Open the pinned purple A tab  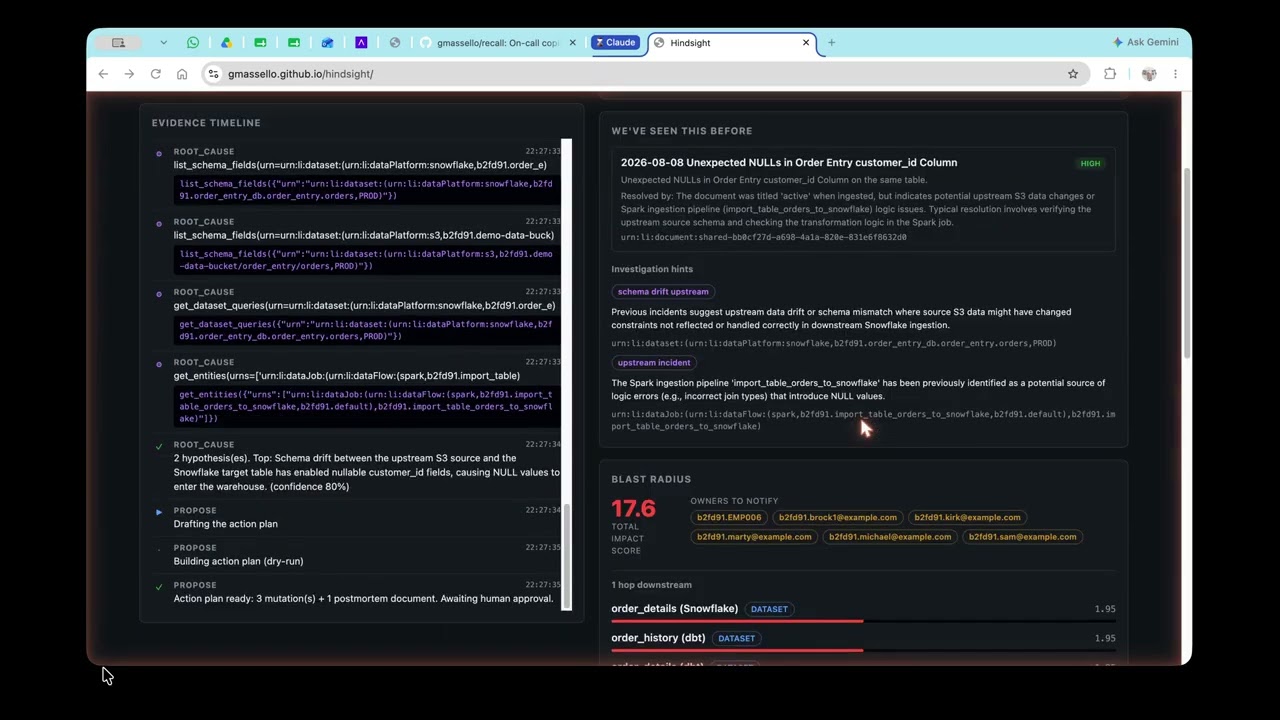click(361, 43)
